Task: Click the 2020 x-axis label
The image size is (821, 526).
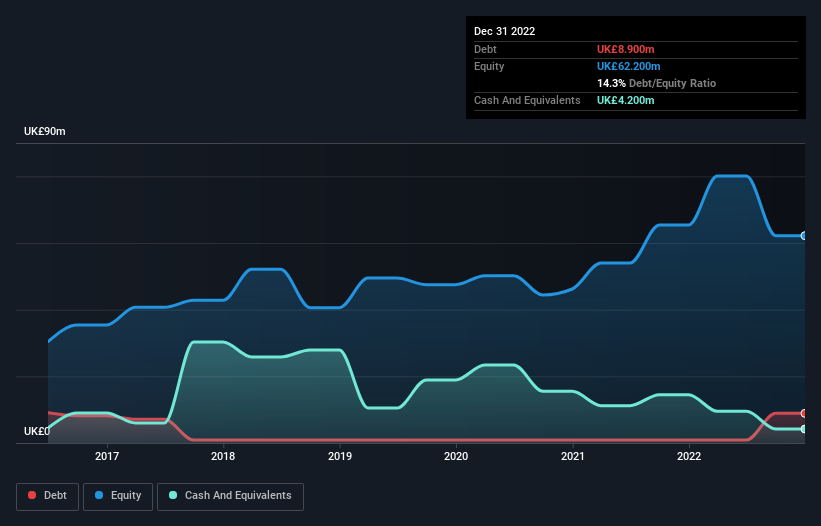Action: 456,456
